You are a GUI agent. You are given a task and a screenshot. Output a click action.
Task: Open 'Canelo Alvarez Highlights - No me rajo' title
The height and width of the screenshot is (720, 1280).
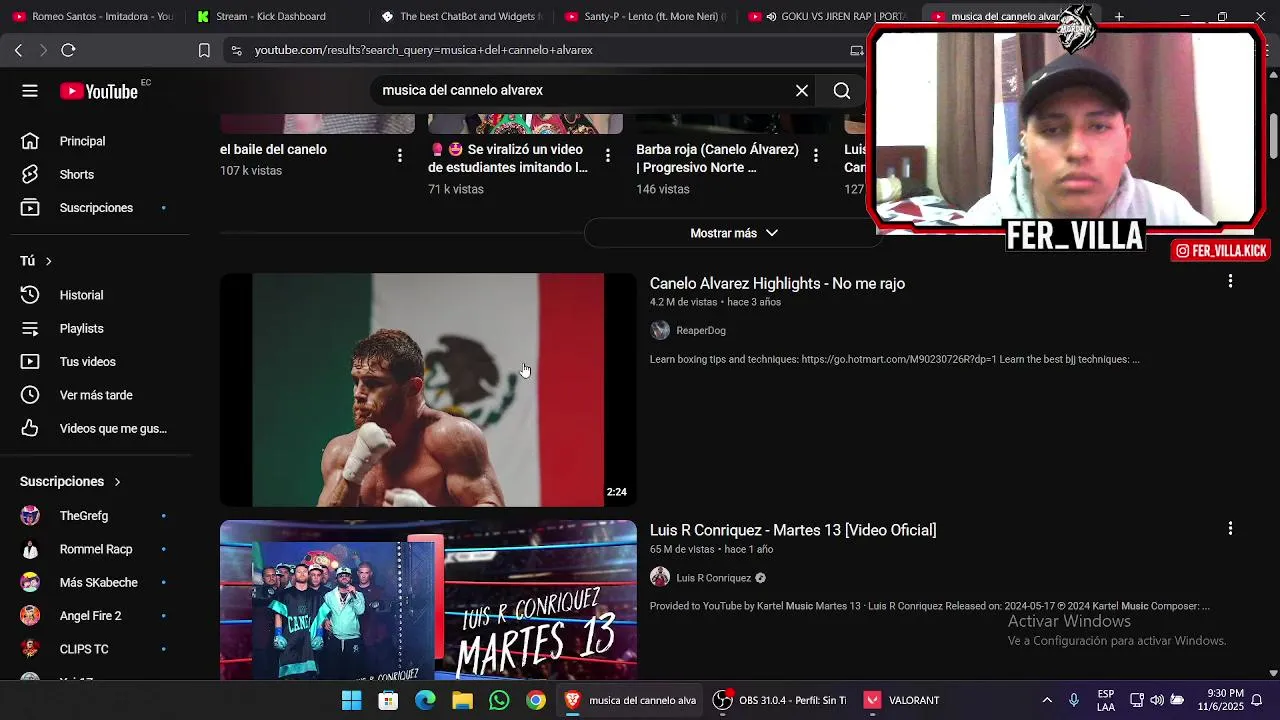click(x=777, y=283)
